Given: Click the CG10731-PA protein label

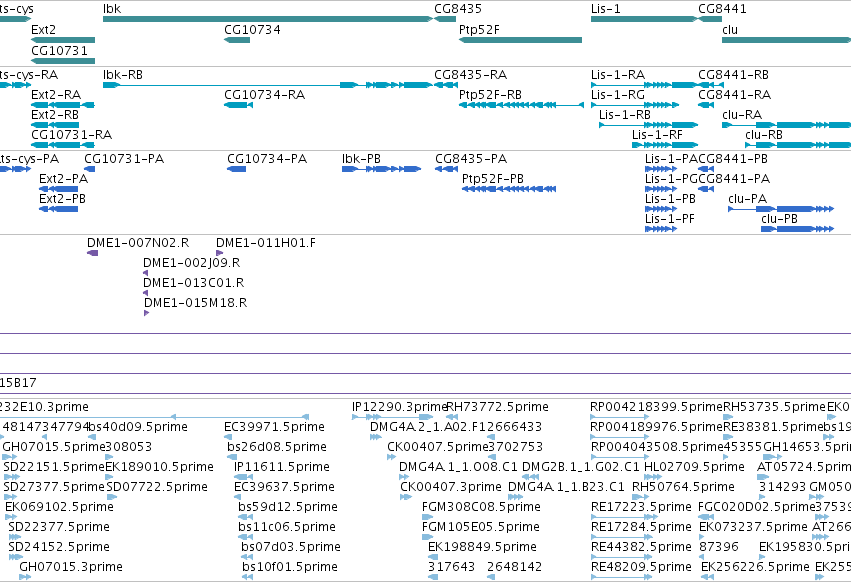Looking at the screenshot, I should pos(124,159).
